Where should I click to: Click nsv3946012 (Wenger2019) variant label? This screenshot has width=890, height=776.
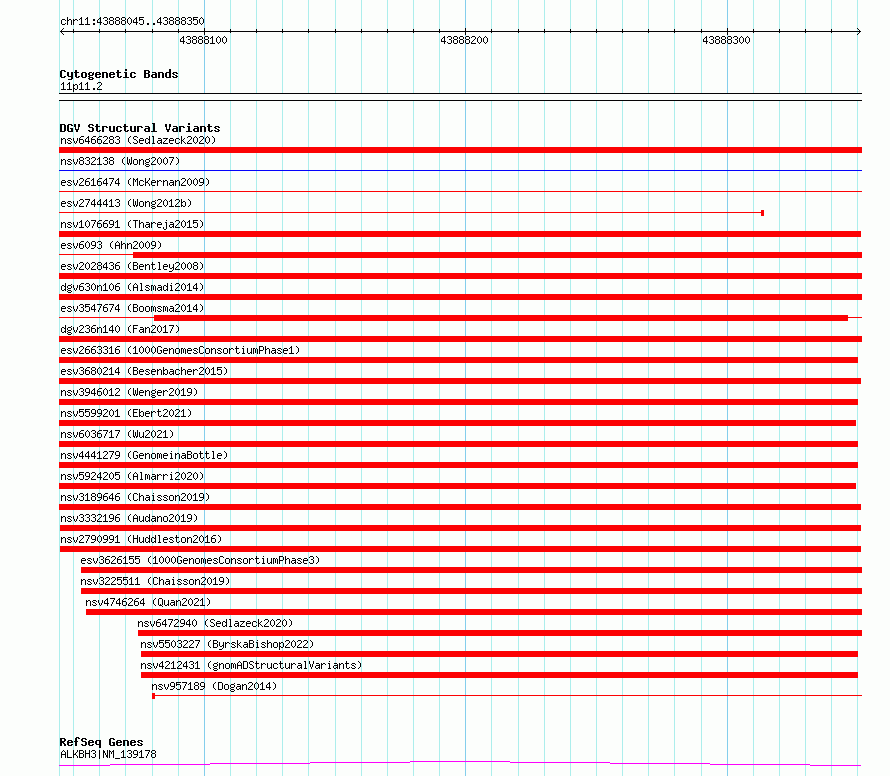pos(129,392)
